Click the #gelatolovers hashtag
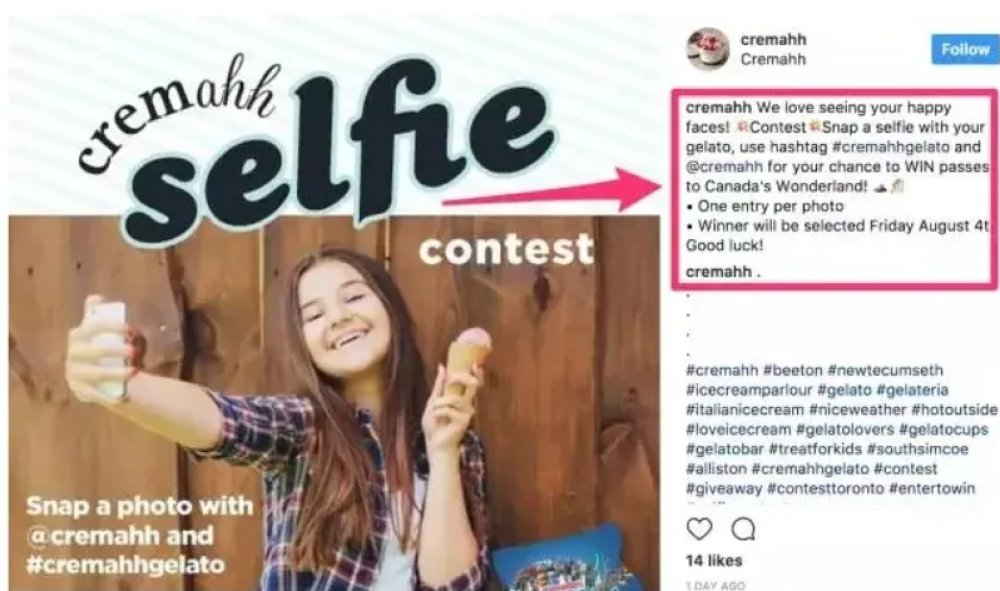Screen dimensions: 1000x591 pos(845,429)
